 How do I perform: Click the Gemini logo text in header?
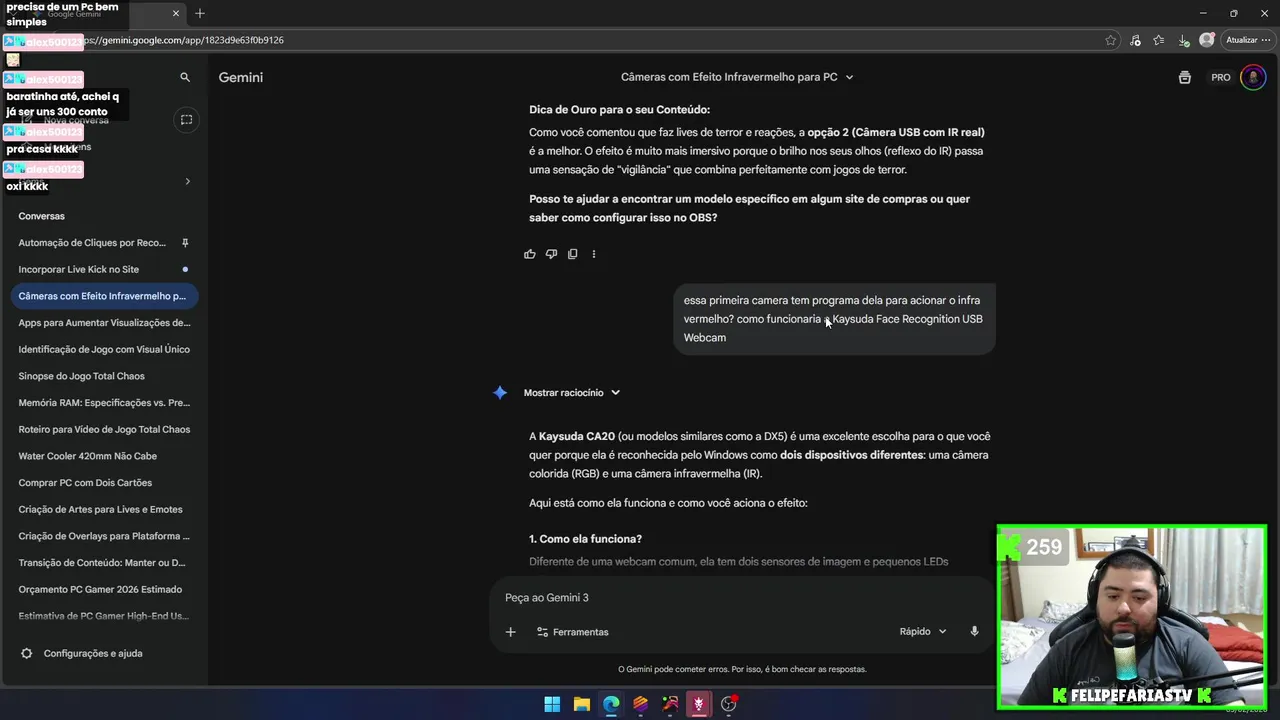(241, 77)
